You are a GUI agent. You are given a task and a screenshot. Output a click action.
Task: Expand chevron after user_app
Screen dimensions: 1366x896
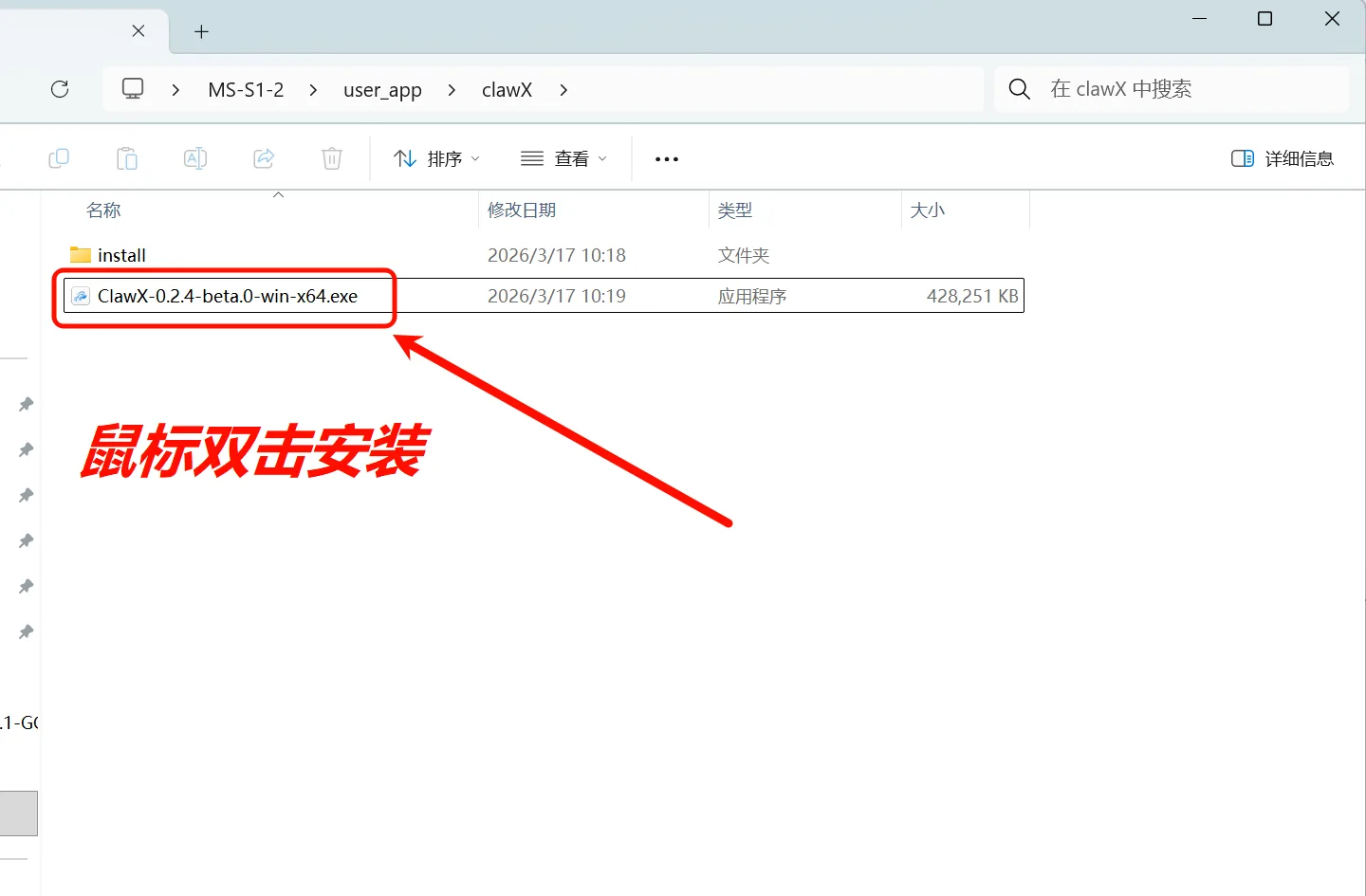pos(452,90)
